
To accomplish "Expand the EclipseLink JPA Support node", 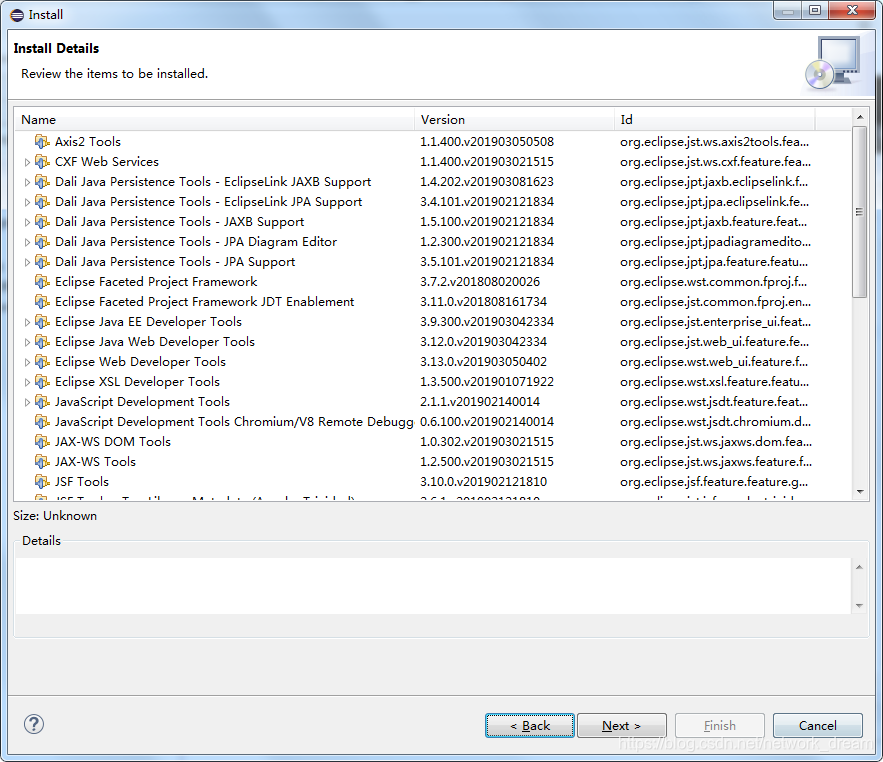I will 27,202.
